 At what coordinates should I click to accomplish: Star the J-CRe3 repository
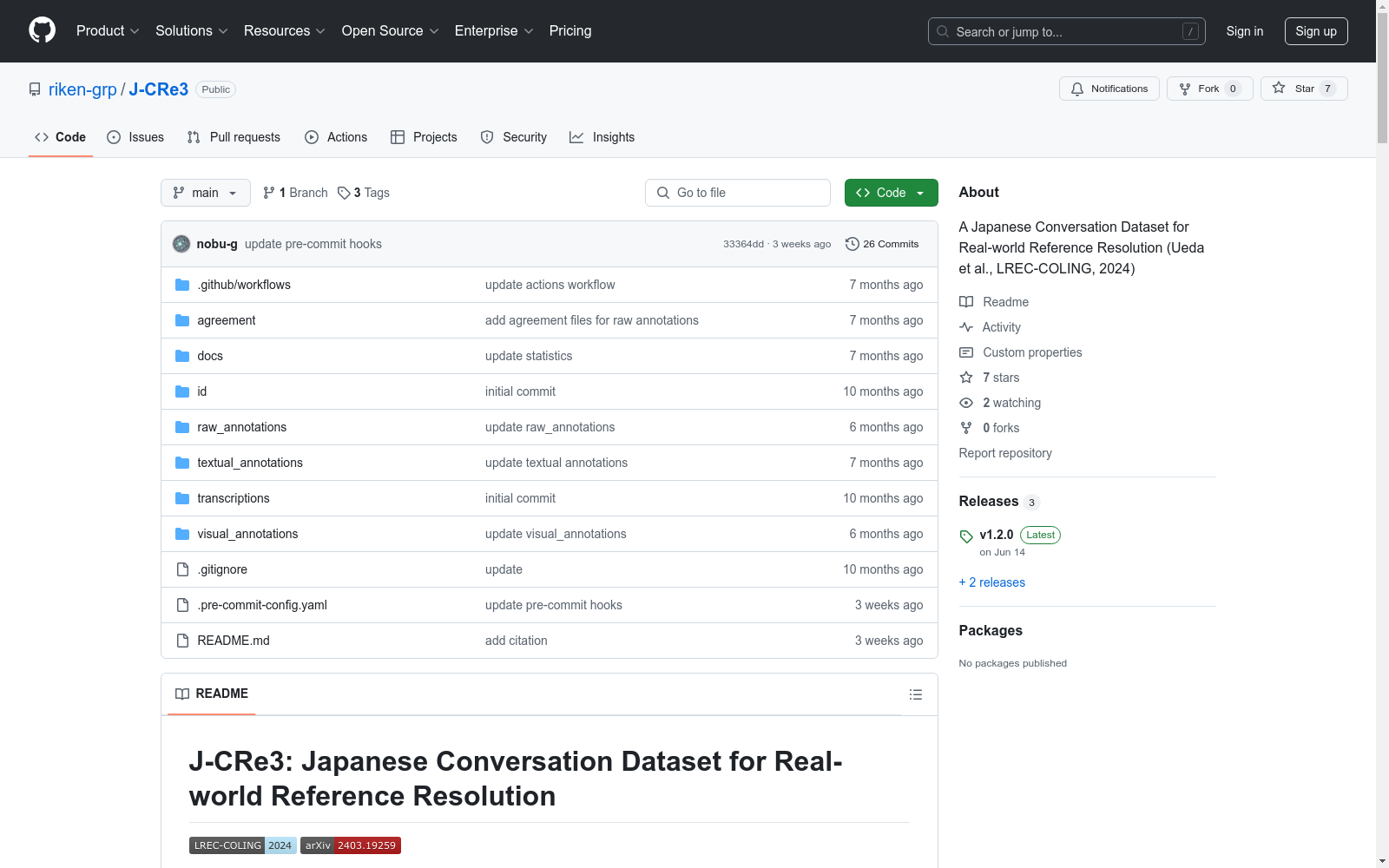pyautogui.click(x=1303, y=89)
